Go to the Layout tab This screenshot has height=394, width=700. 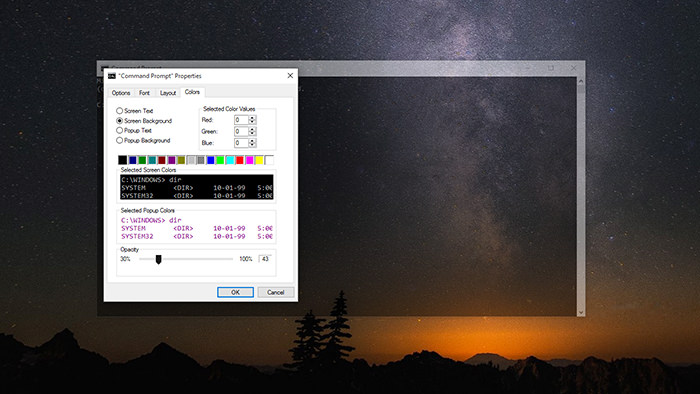168,93
